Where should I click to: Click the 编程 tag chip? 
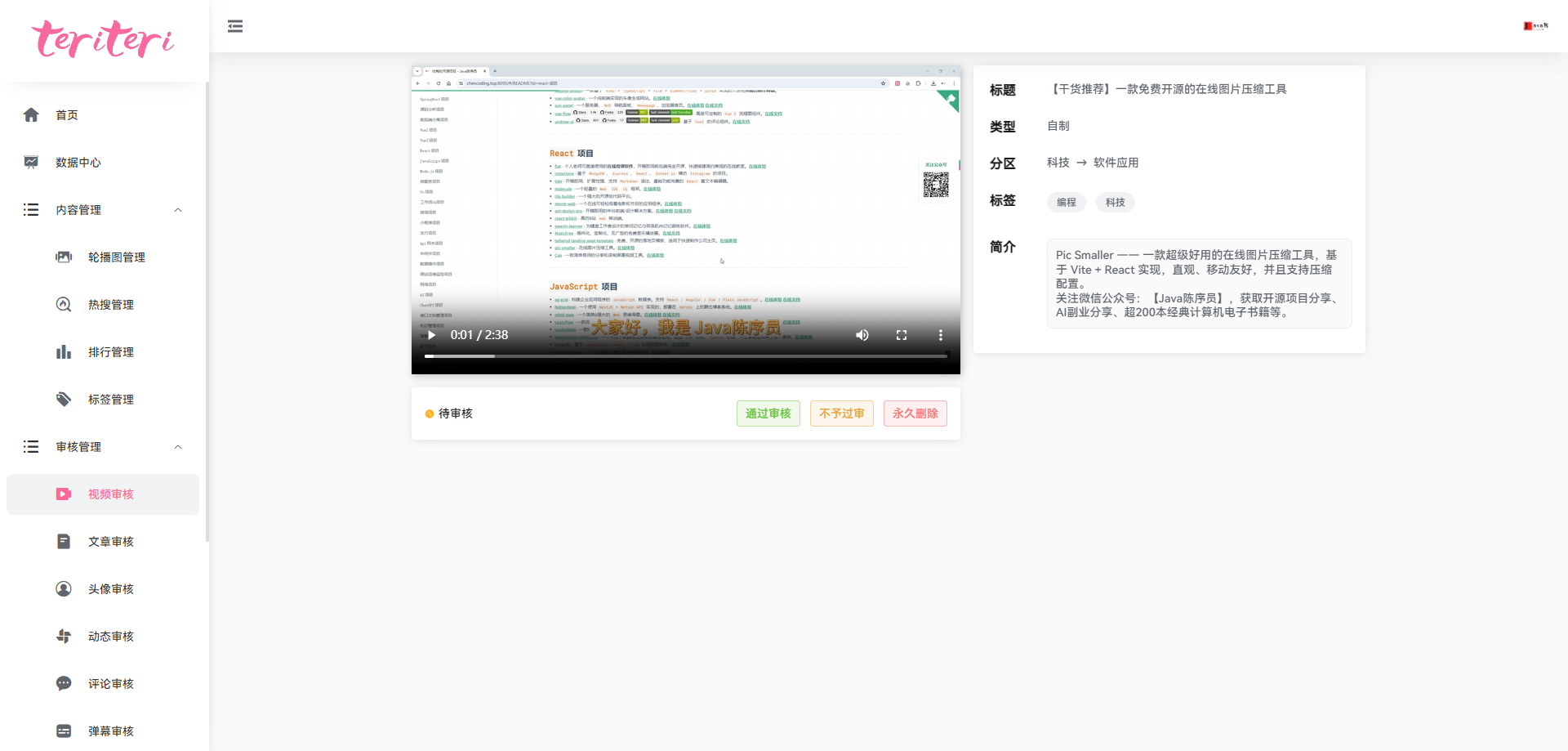click(x=1067, y=203)
